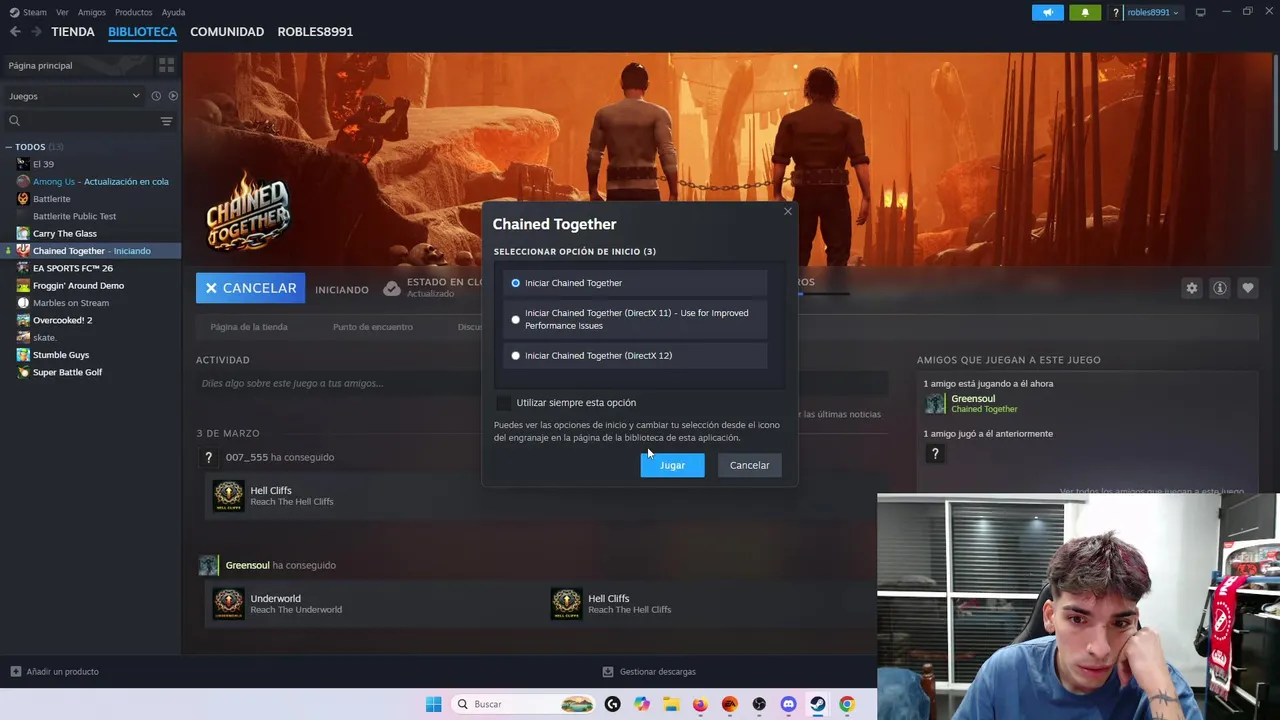Viewport: 1280px width, 720px height.
Task: Select the DirectX 11 launch option
Action: tap(516, 320)
